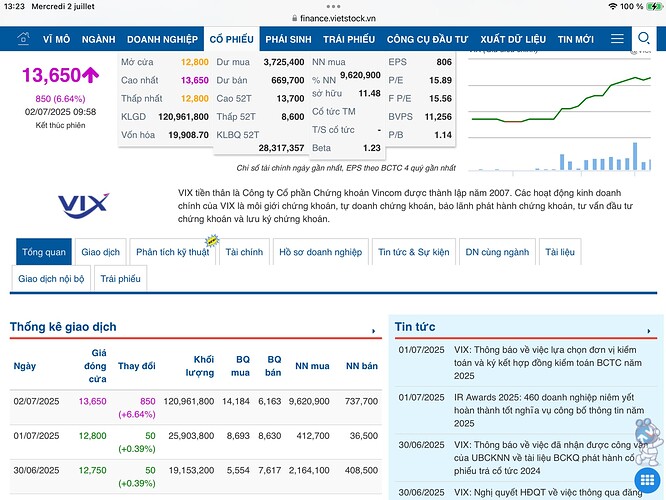Image resolution: width=666 pixels, height=500 pixels.
Task: Tap the closing price 12,750 for 30/06/2025
Action: pyautogui.click(x=93, y=470)
